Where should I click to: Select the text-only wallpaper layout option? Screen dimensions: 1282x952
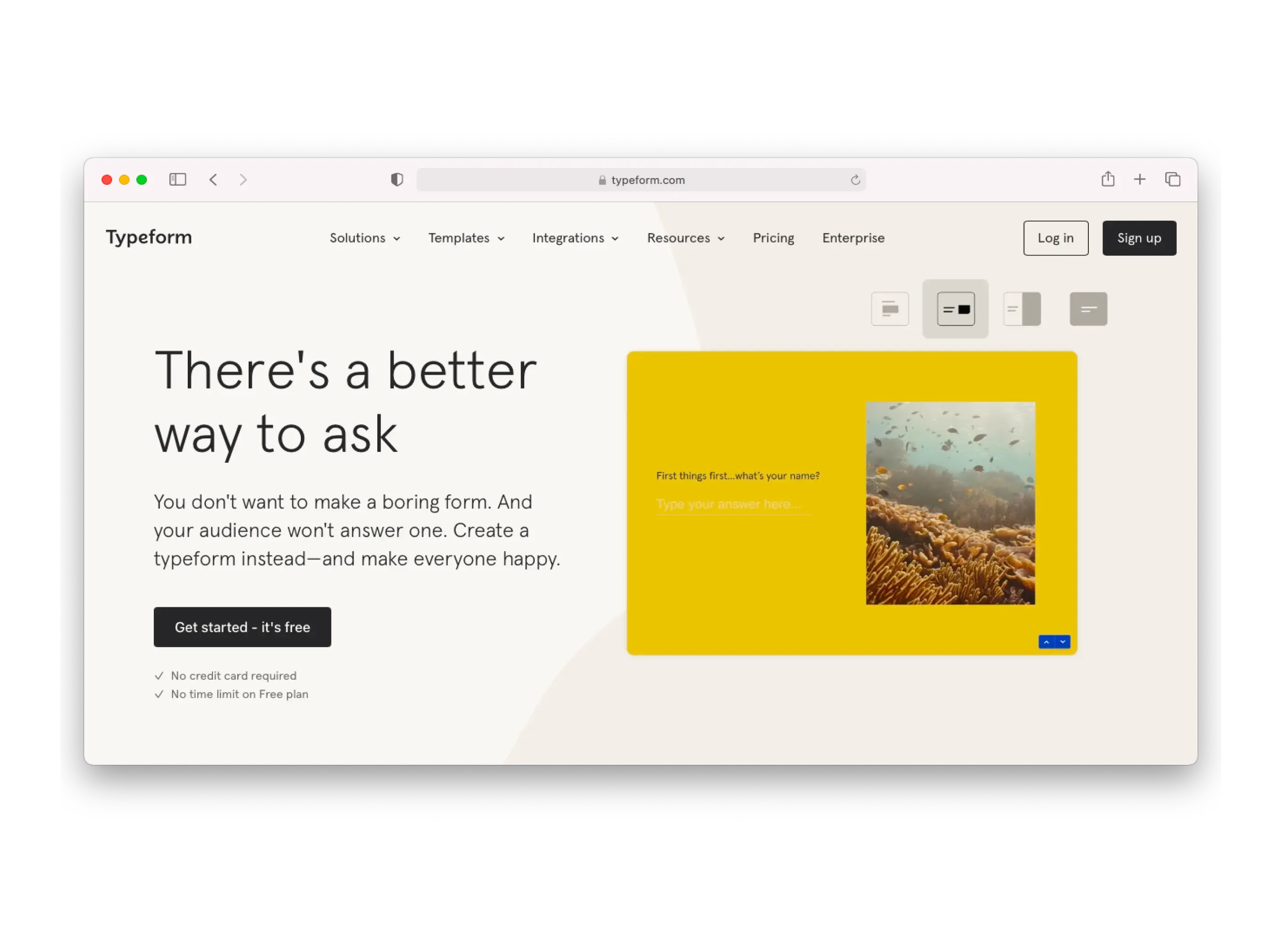[x=1088, y=309]
